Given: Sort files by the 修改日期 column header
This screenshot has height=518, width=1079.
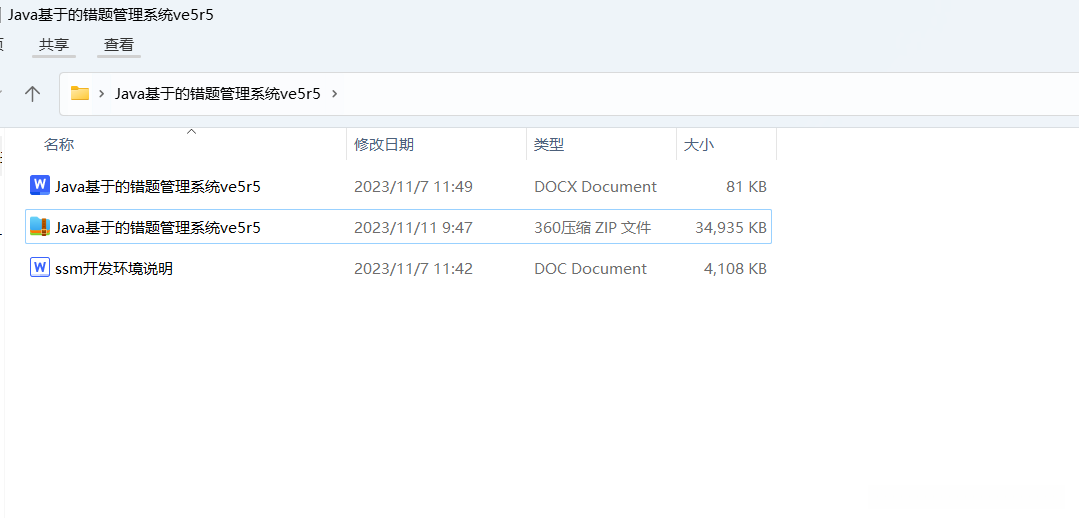Looking at the screenshot, I should click(x=384, y=145).
